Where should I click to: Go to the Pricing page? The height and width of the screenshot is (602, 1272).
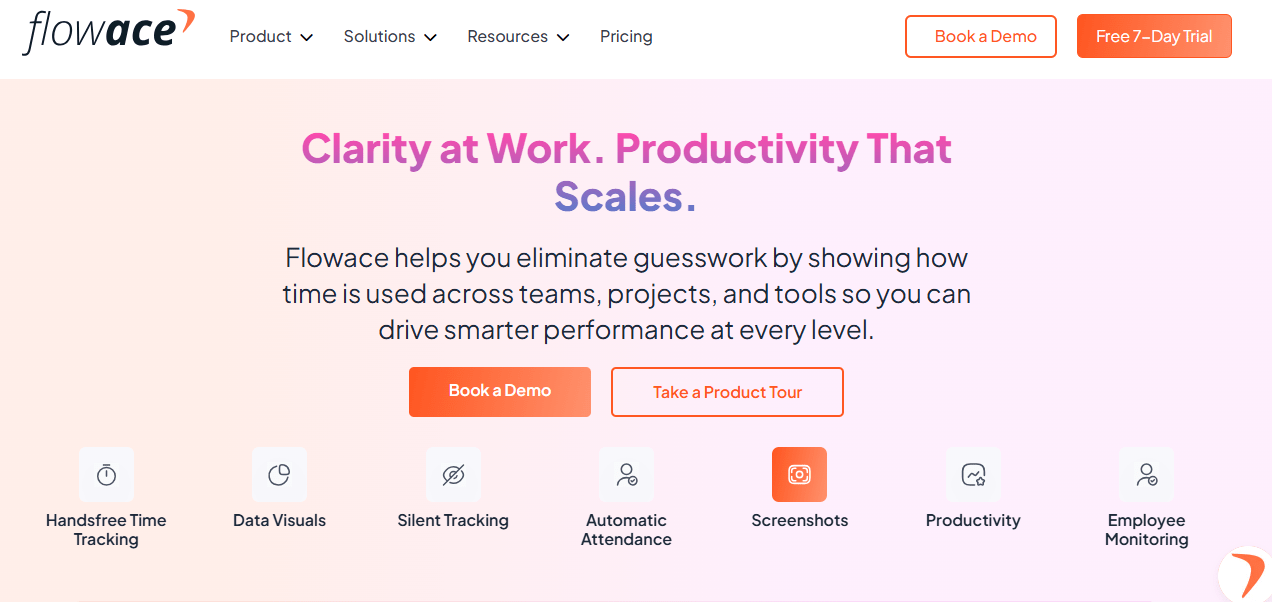(x=626, y=37)
